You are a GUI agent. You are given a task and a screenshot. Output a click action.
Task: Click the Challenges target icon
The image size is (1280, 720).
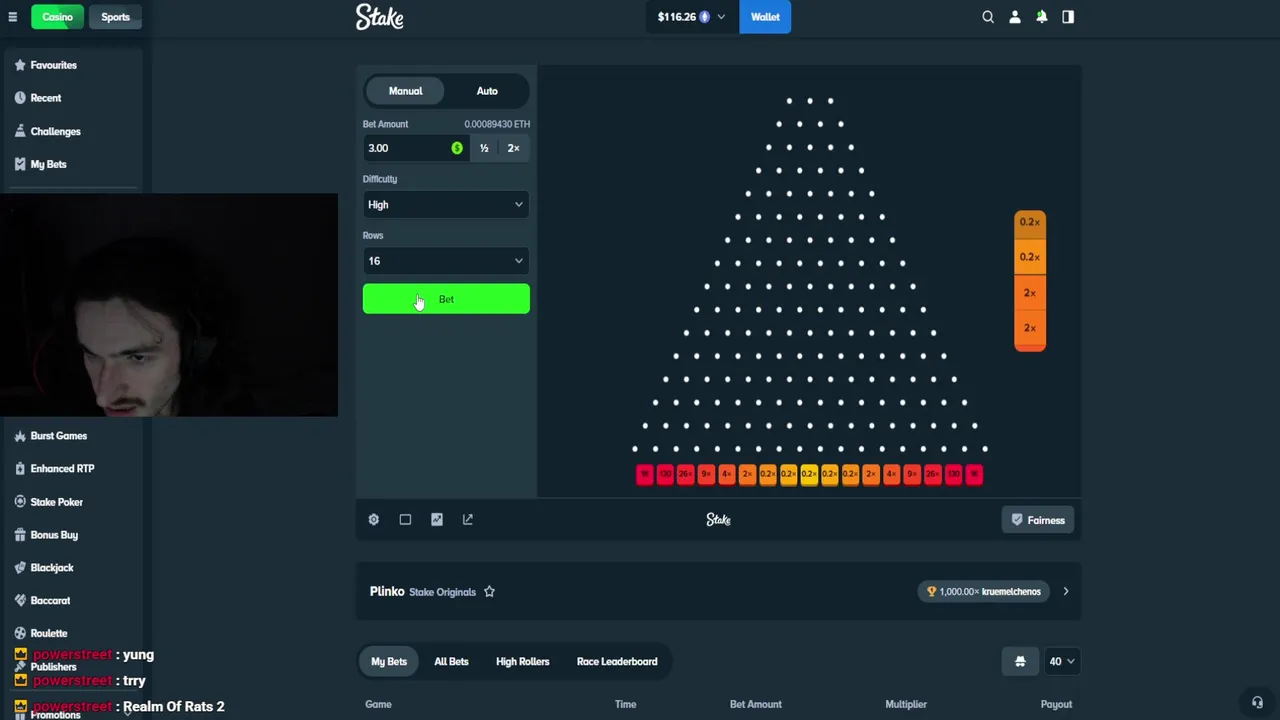tap(20, 131)
